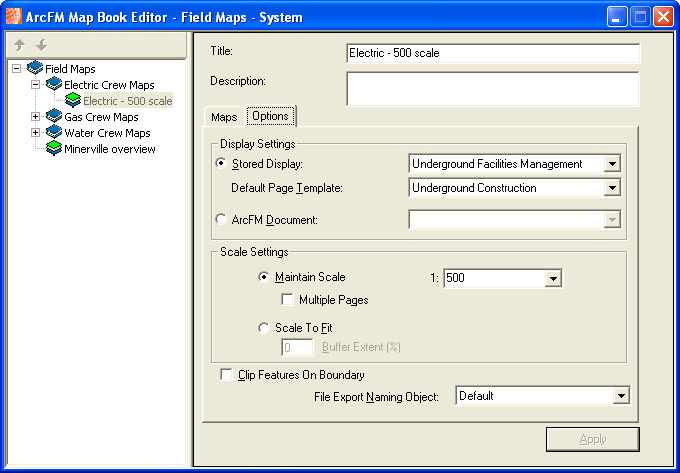
Task: Switch to the Maps tab
Action: [224, 117]
